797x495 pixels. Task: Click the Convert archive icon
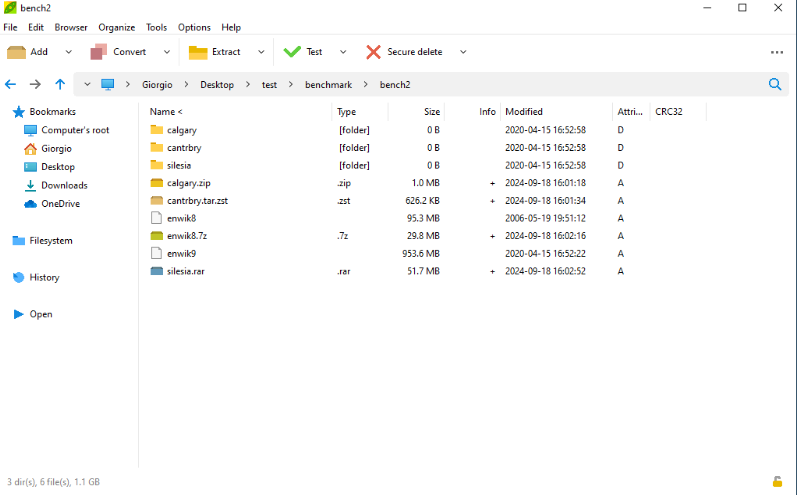(99, 52)
